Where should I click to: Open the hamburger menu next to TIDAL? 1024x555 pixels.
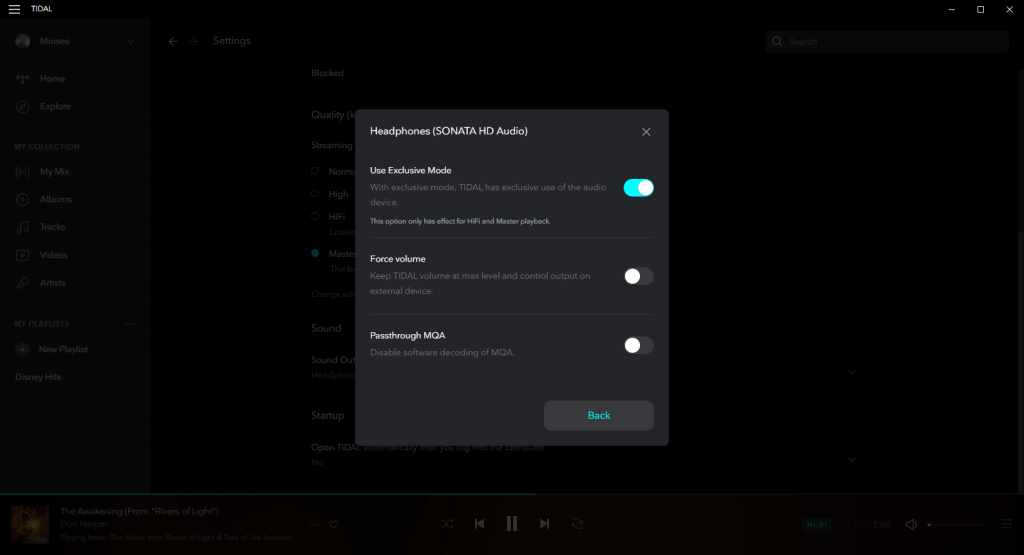pos(14,9)
